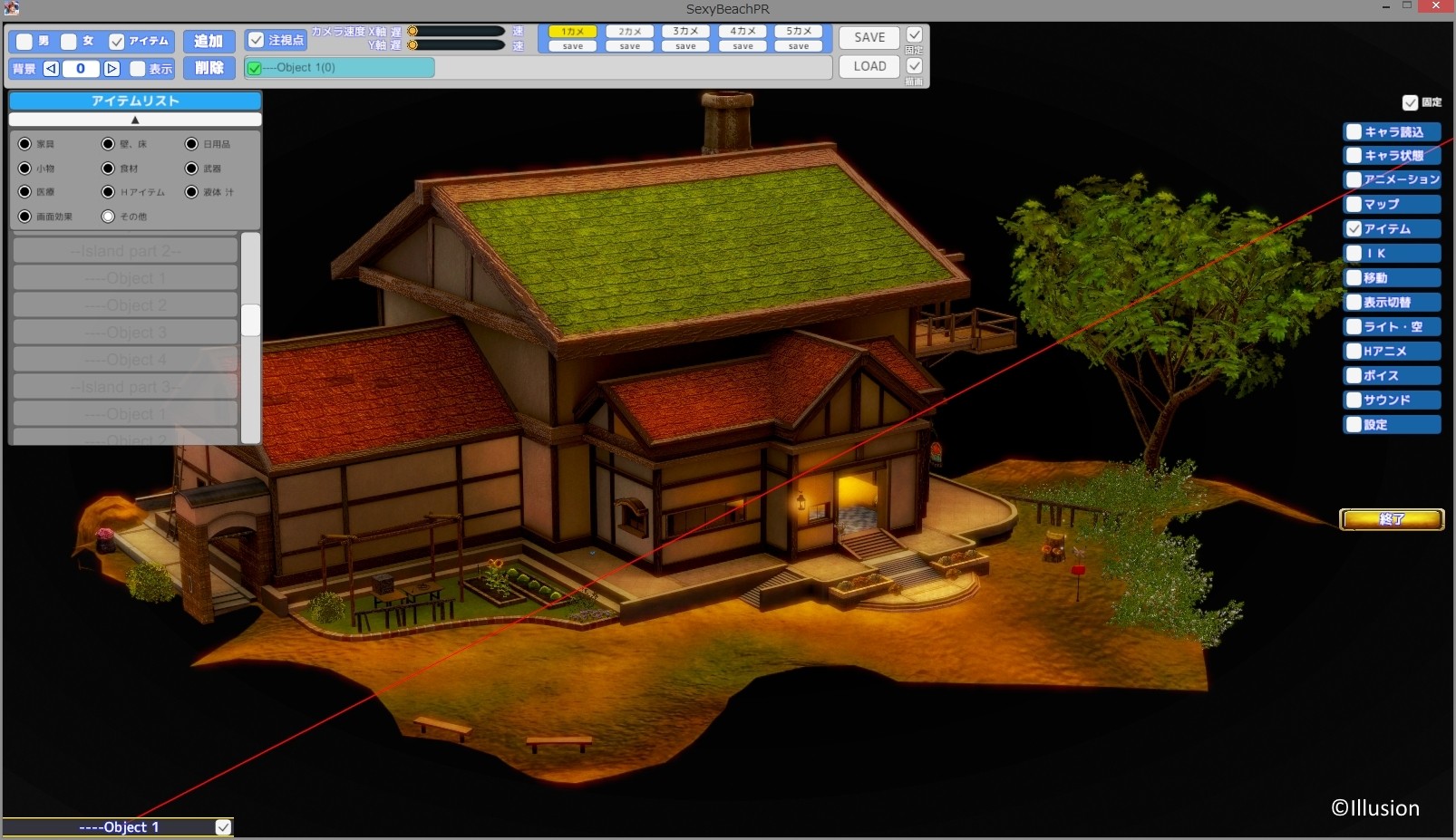Click the 背景 next arrow
This screenshot has height=840, width=1456.
(x=112, y=69)
